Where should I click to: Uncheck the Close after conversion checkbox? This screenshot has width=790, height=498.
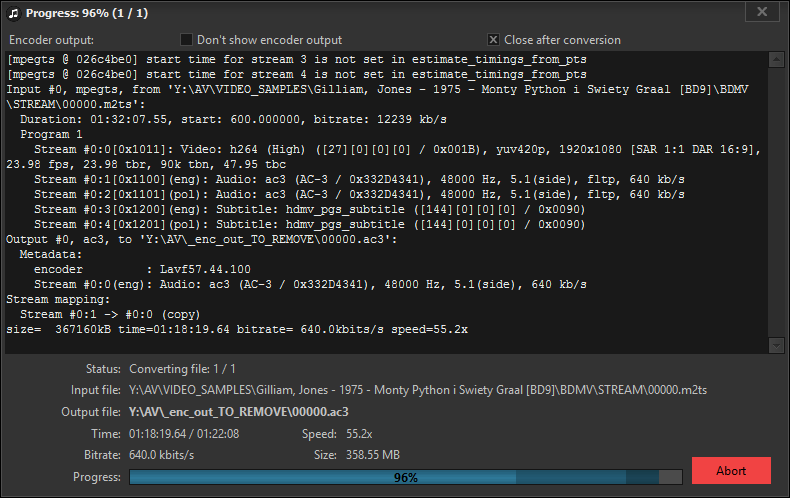(493, 39)
